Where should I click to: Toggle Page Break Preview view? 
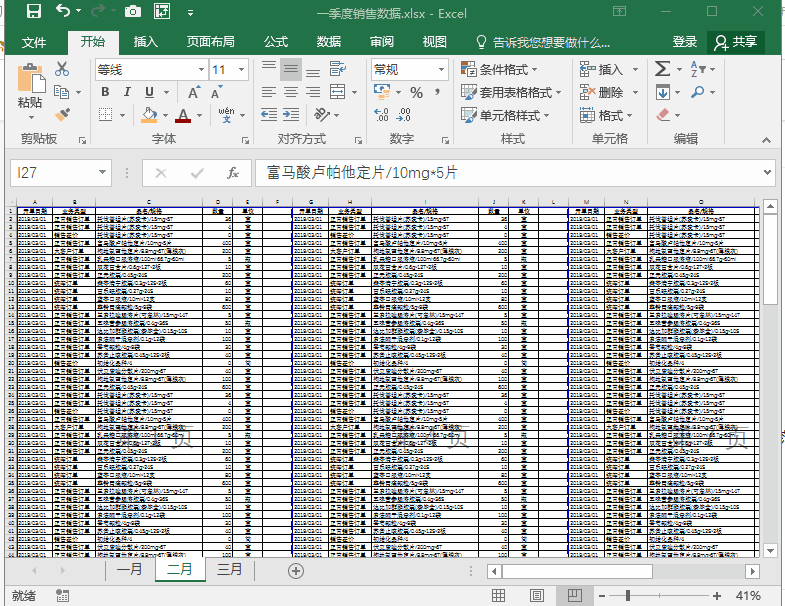(x=574, y=595)
